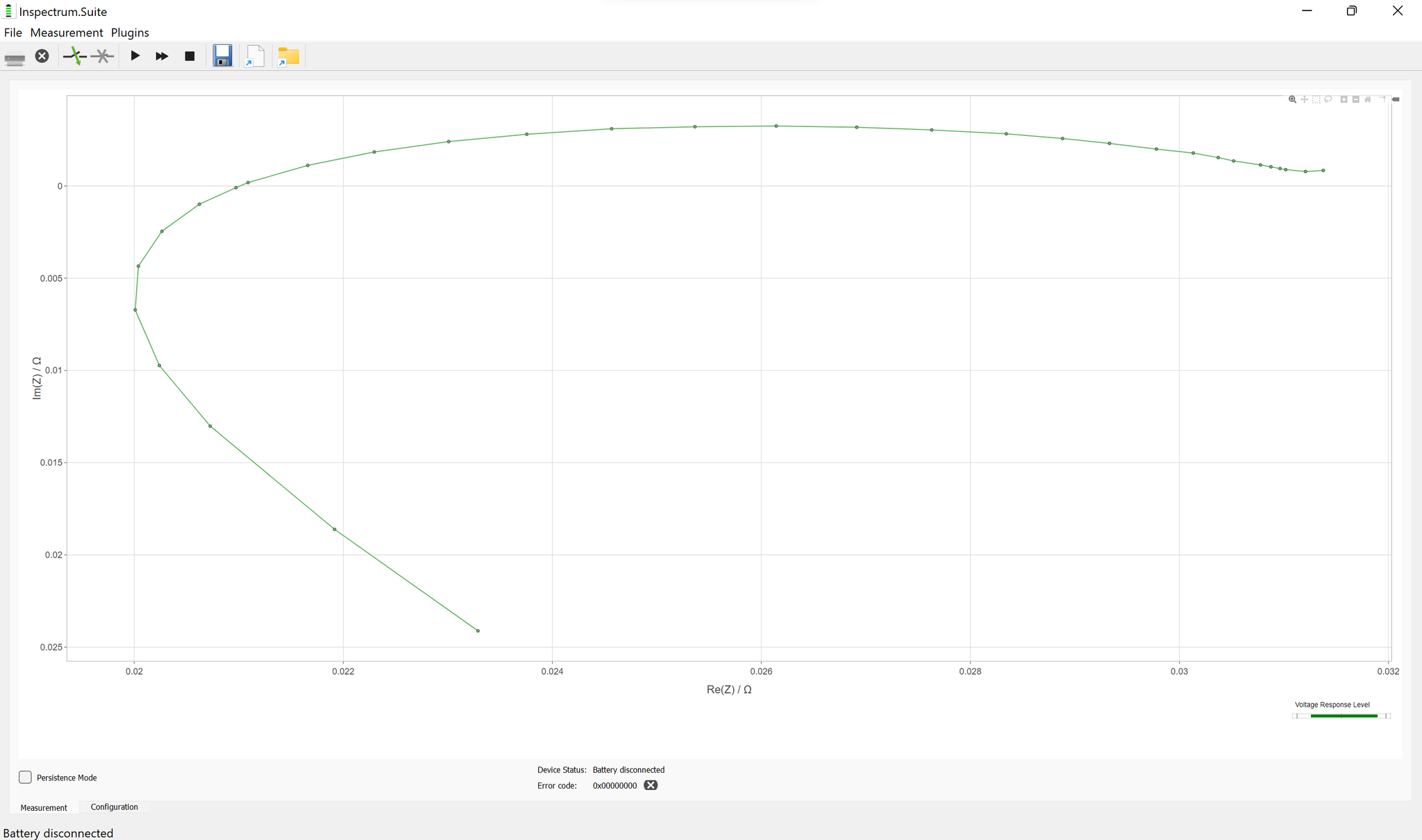Start a single measurement with play button
Screen dimensions: 1422x840
(x=135, y=56)
